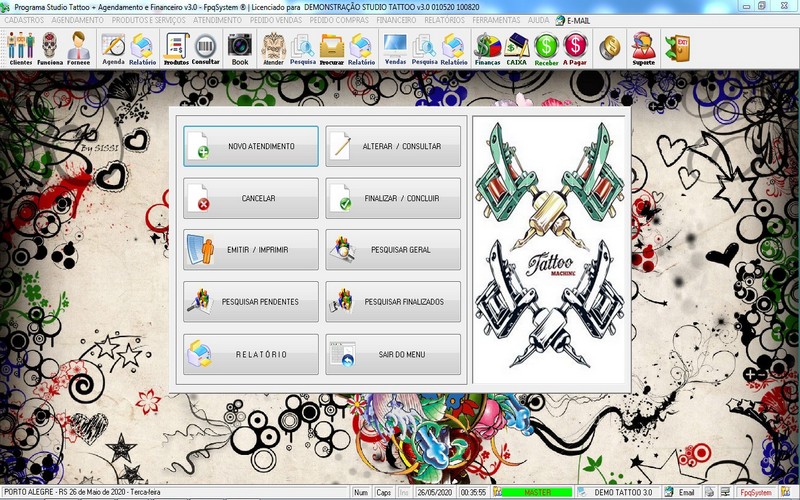
Task: Open the PEDIDO VENDAS menu
Action: coord(276,20)
